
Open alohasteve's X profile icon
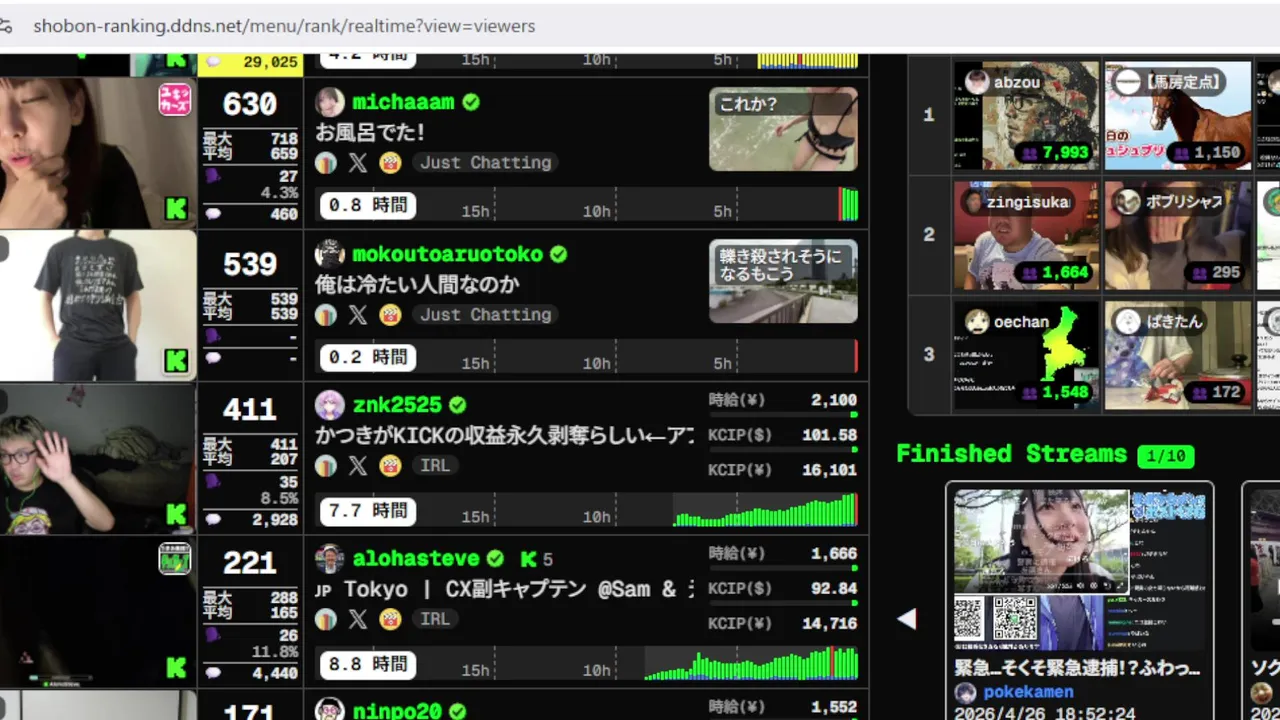tap(358, 619)
